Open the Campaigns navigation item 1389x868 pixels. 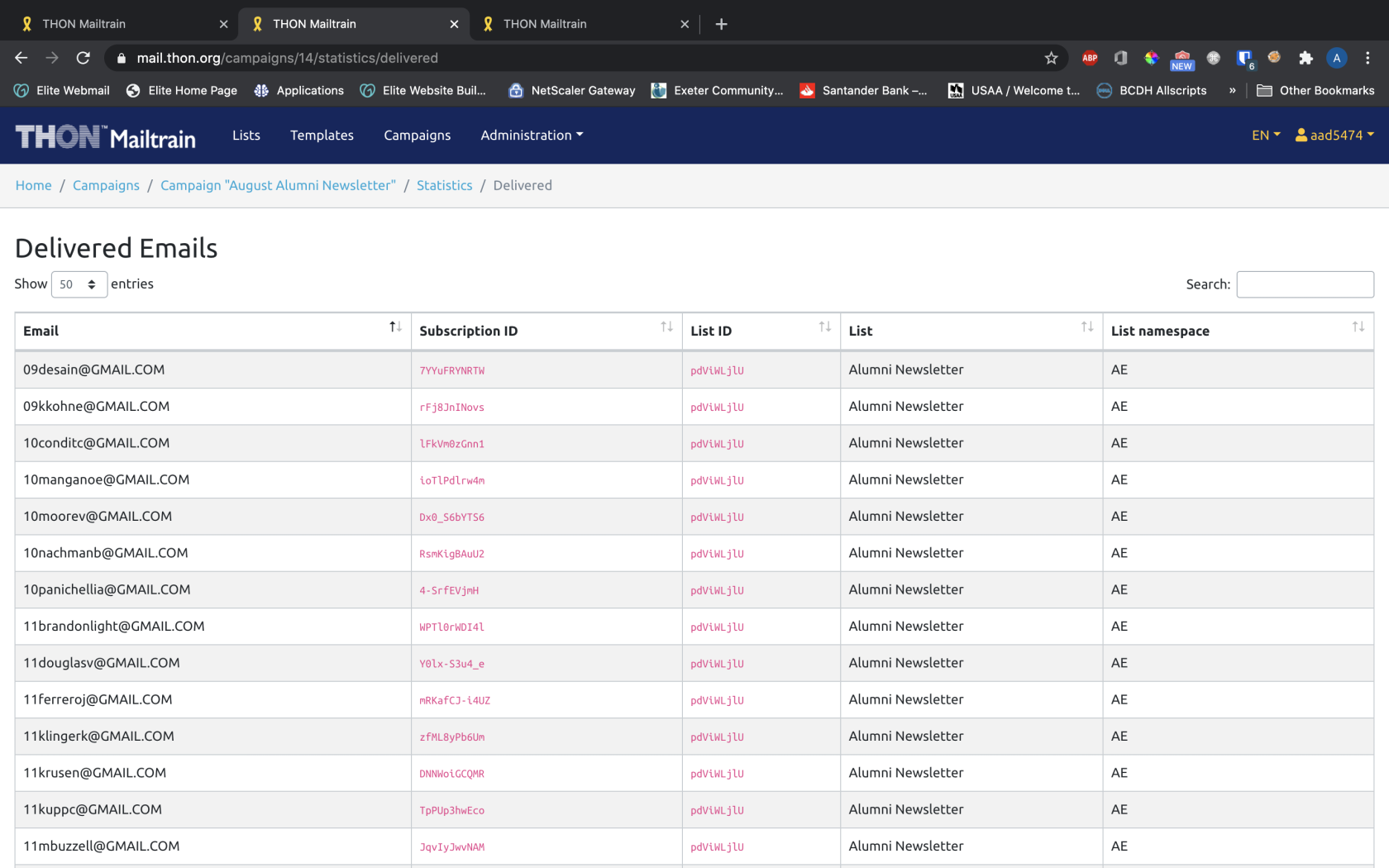pos(418,135)
